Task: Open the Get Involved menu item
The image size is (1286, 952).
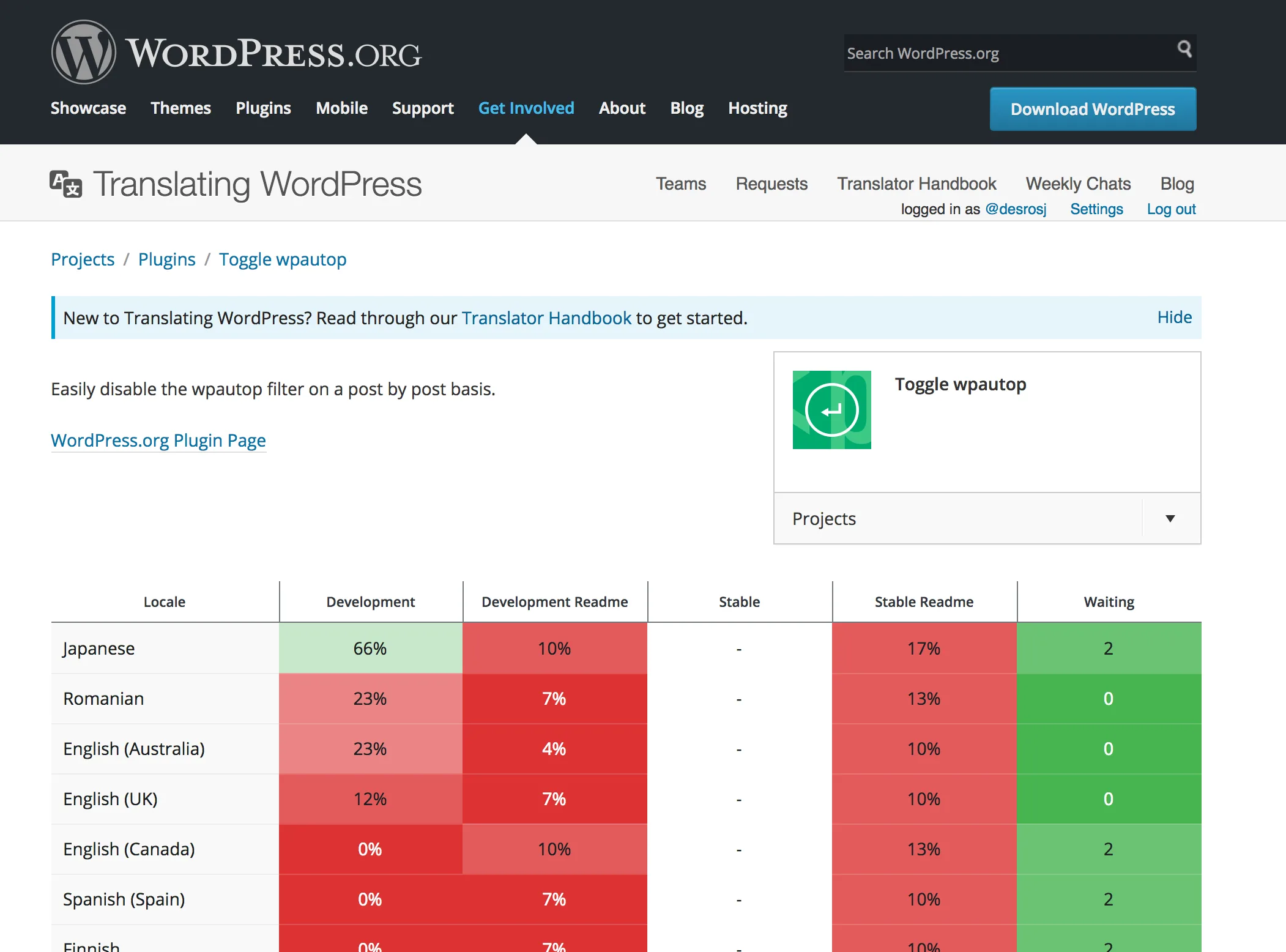Action: pos(526,108)
